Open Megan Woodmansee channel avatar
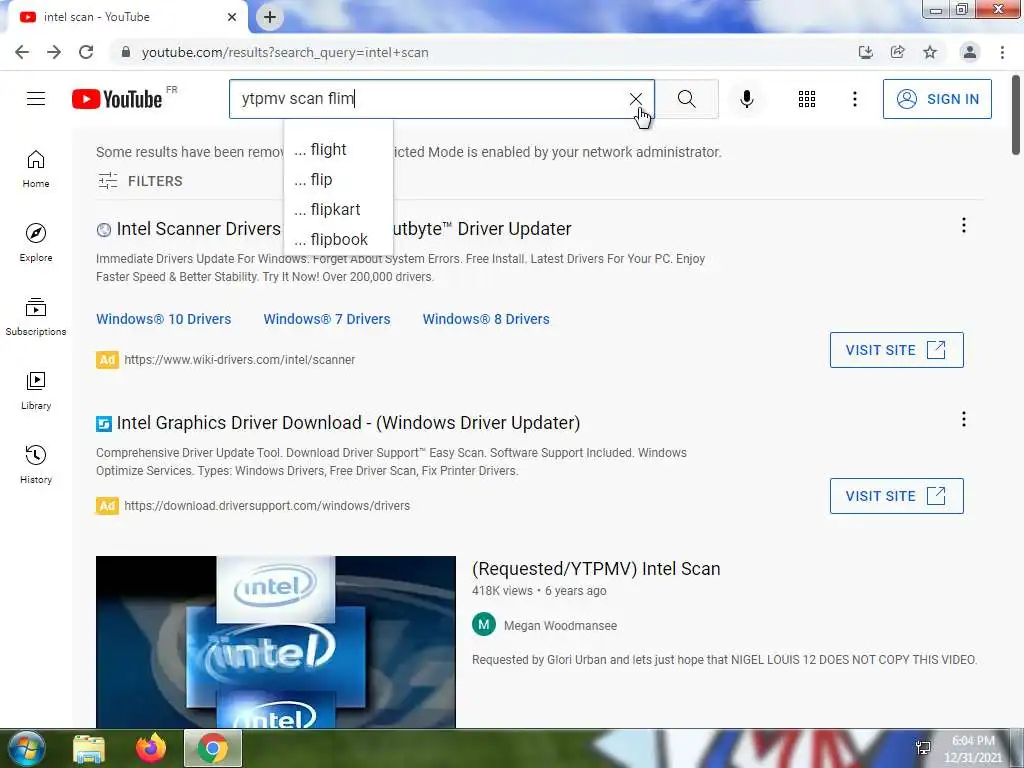The width and height of the screenshot is (1024, 768). [x=484, y=625]
